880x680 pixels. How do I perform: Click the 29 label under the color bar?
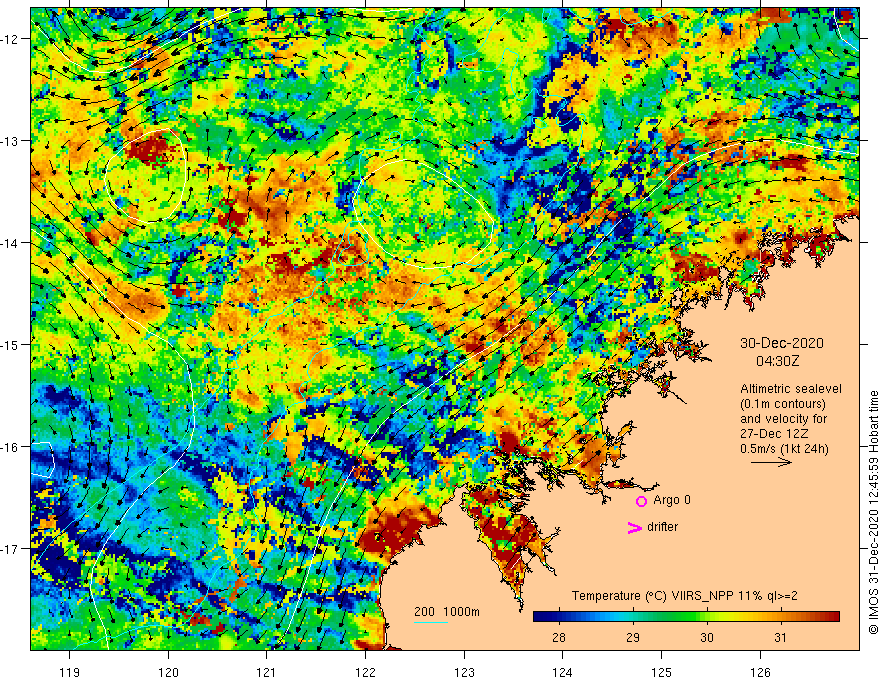point(632,637)
